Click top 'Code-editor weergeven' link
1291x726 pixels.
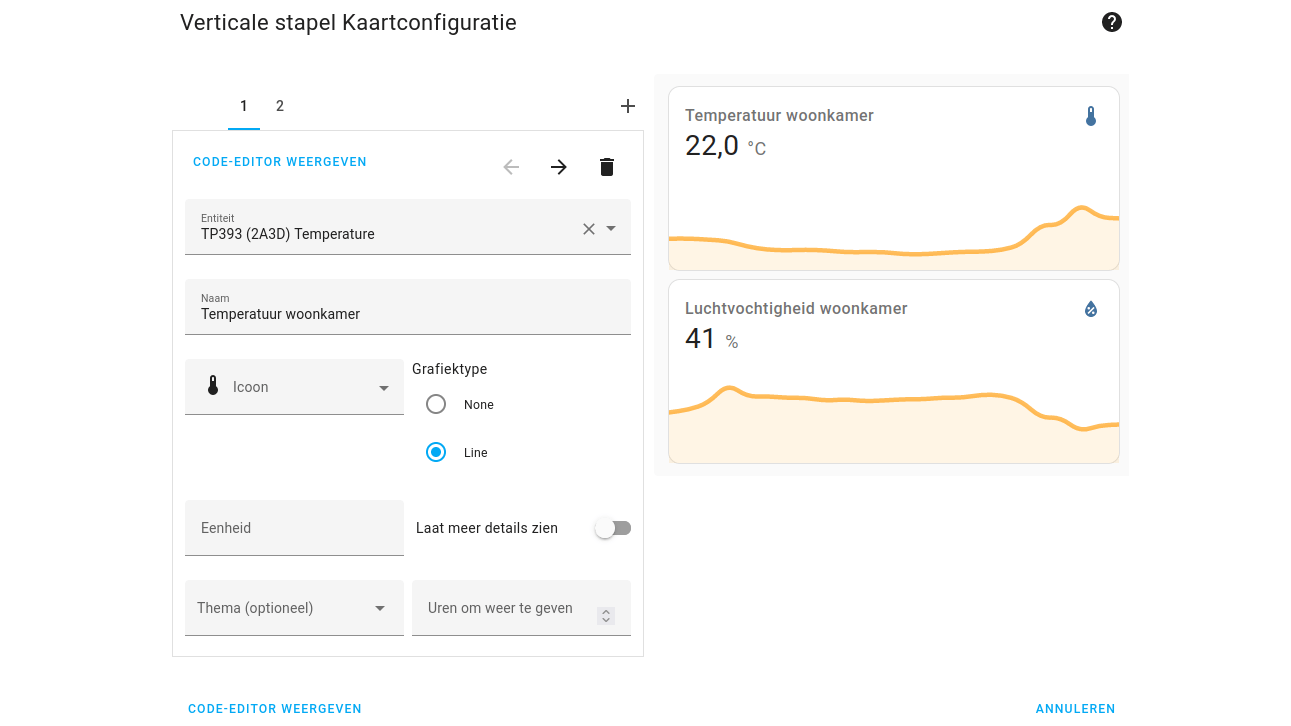pyautogui.click(x=280, y=162)
